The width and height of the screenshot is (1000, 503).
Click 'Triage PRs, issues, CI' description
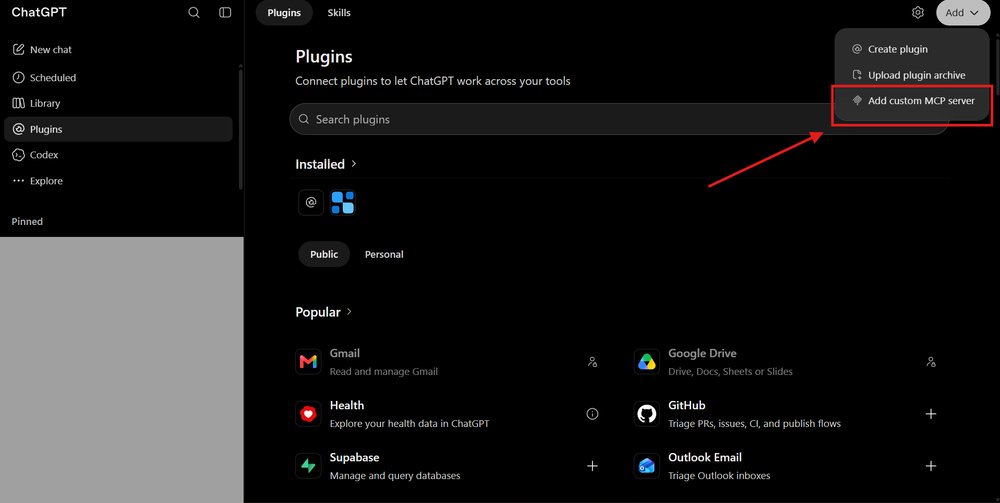[754, 424]
